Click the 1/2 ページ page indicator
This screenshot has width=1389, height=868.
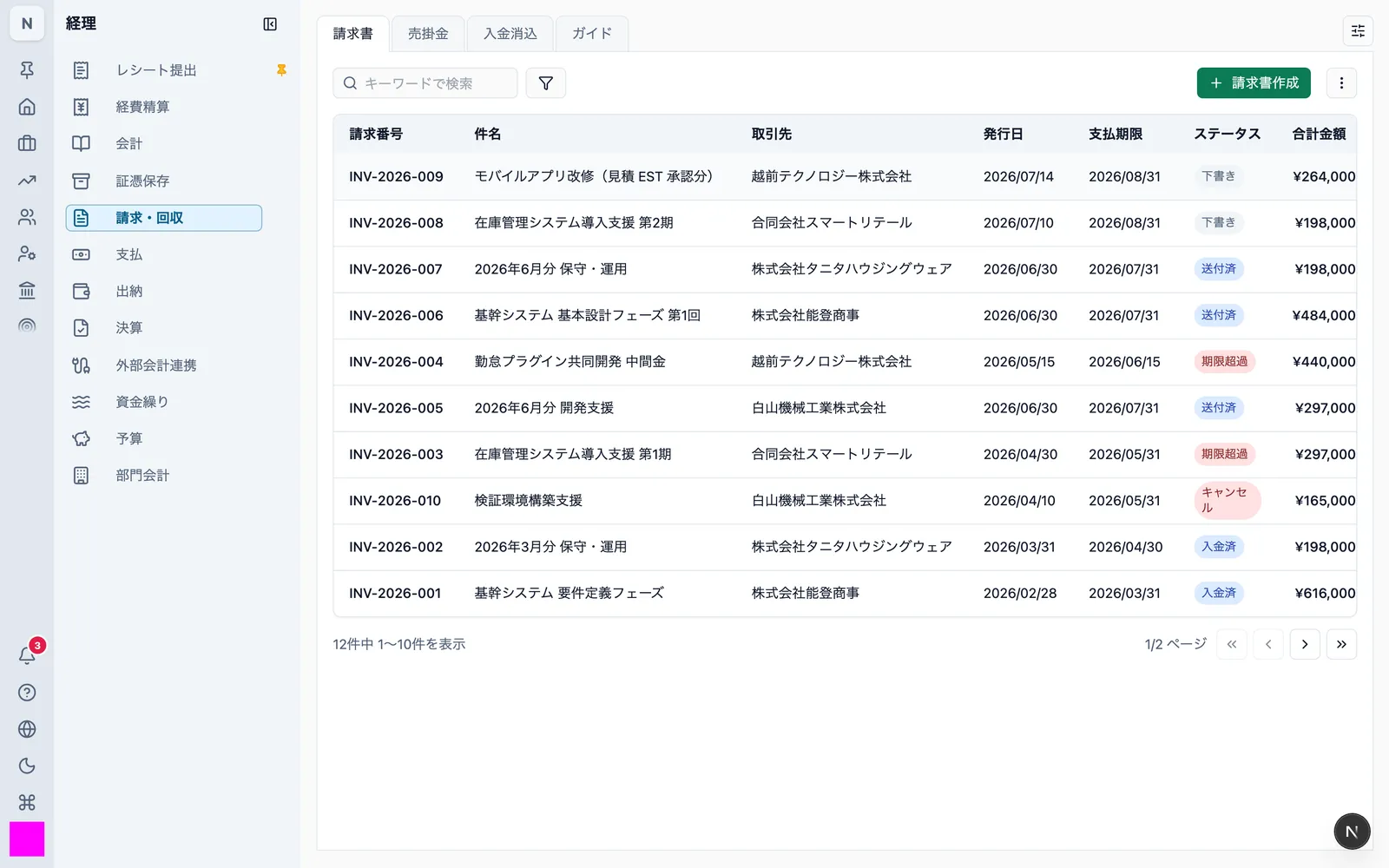1175,644
